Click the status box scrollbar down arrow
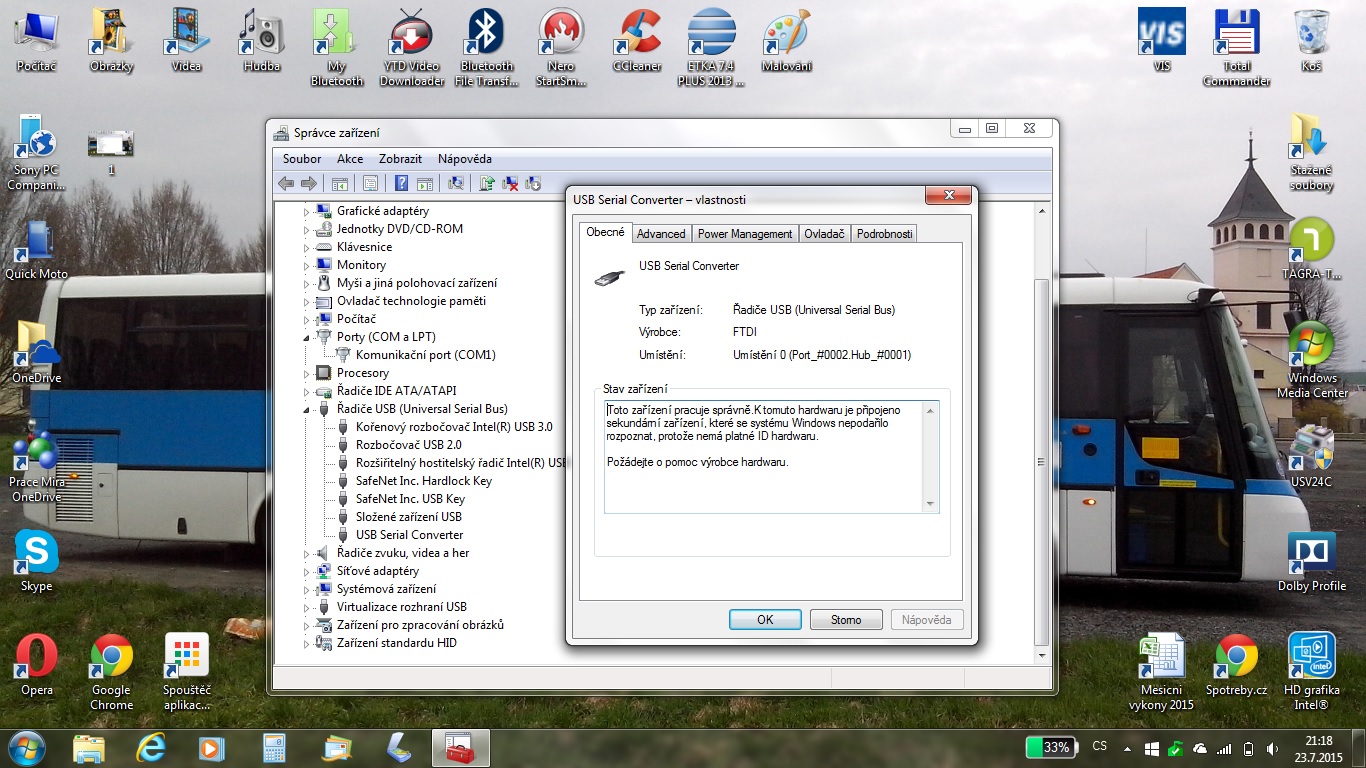The image size is (1366, 768). (931, 504)
